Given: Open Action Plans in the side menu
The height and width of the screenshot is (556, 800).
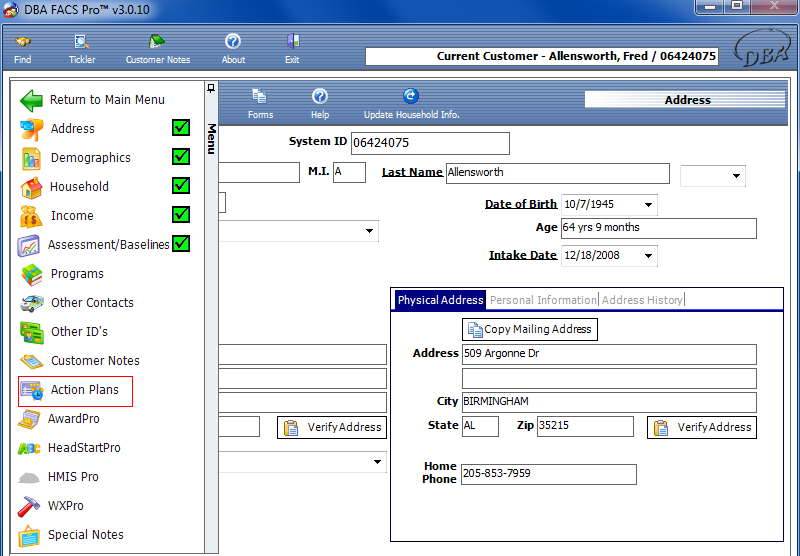Looking at the screenshot, I should [x=84, y=390].
